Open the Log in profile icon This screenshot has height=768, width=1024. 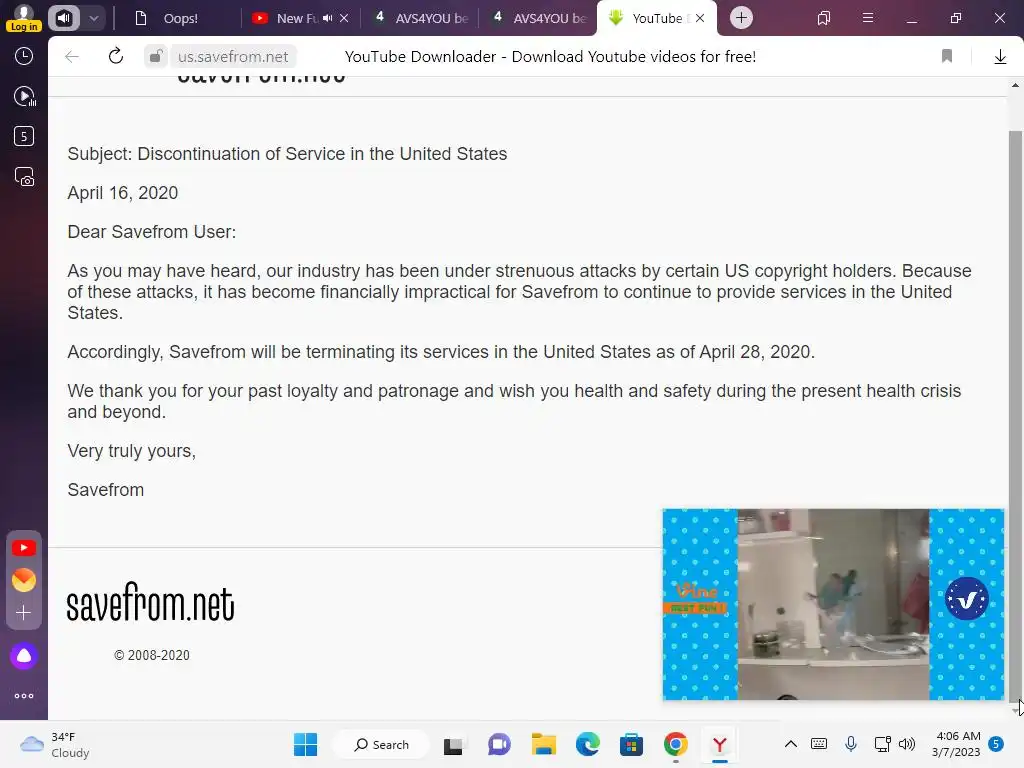click(24, 18)
